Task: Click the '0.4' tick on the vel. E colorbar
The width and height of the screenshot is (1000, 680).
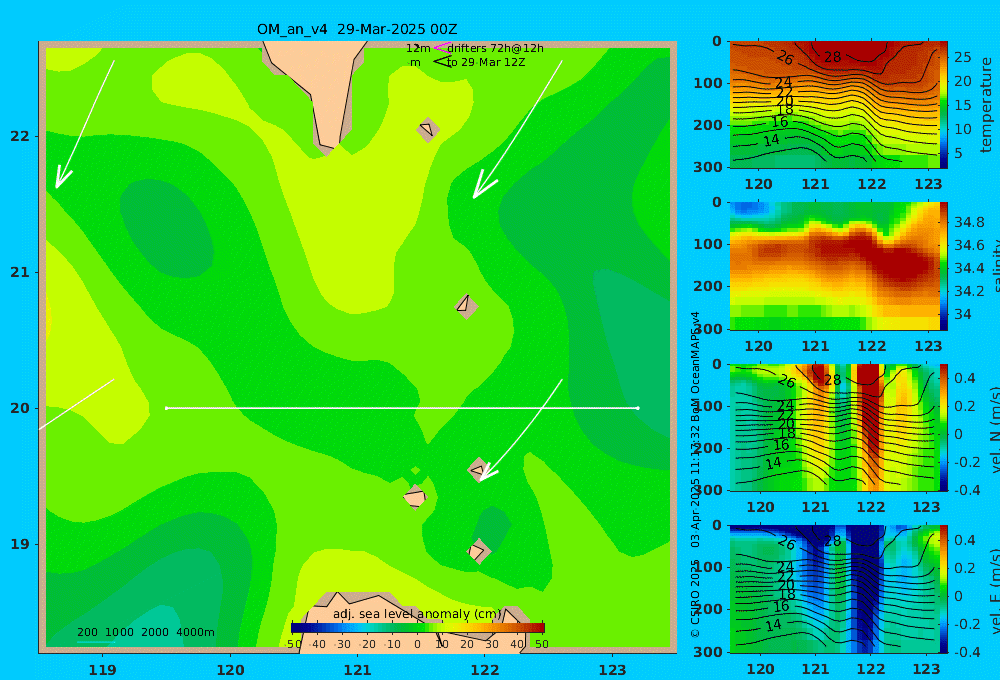Action: click(x=965, y=540)
